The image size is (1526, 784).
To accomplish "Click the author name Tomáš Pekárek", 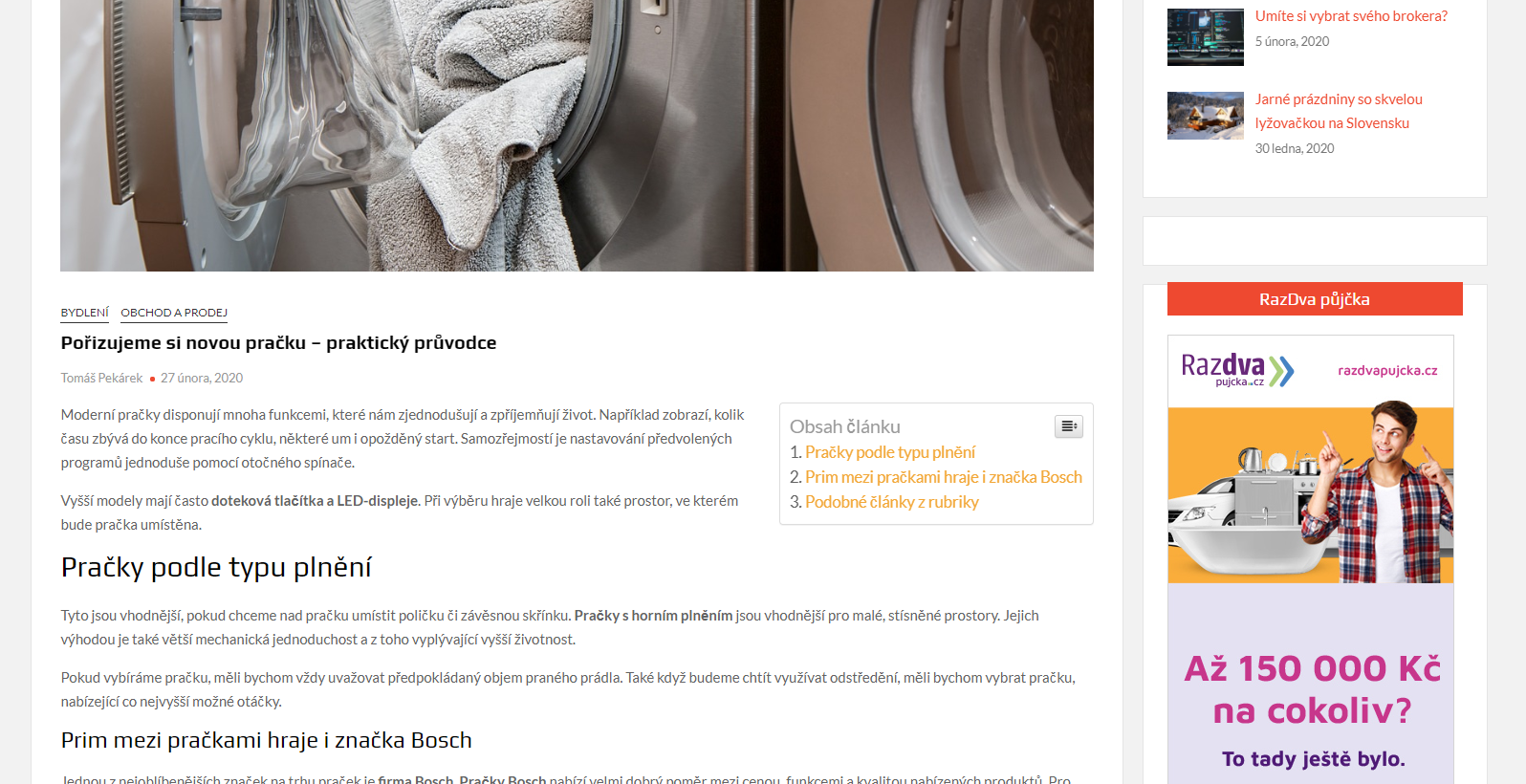I will tap(101, 379).
